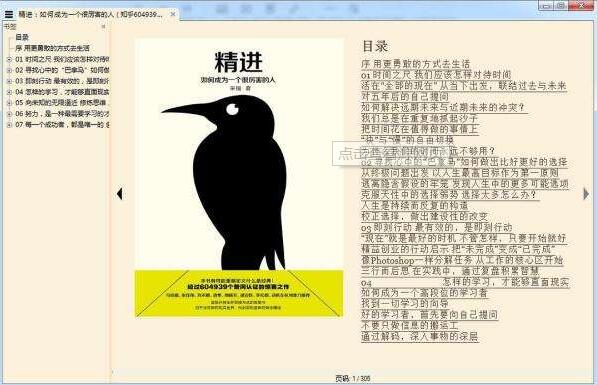The height and width of the screenshot is (385, 597).
Task: Select 目录 in bookmarks tree
Action: (x=22, y=37)
